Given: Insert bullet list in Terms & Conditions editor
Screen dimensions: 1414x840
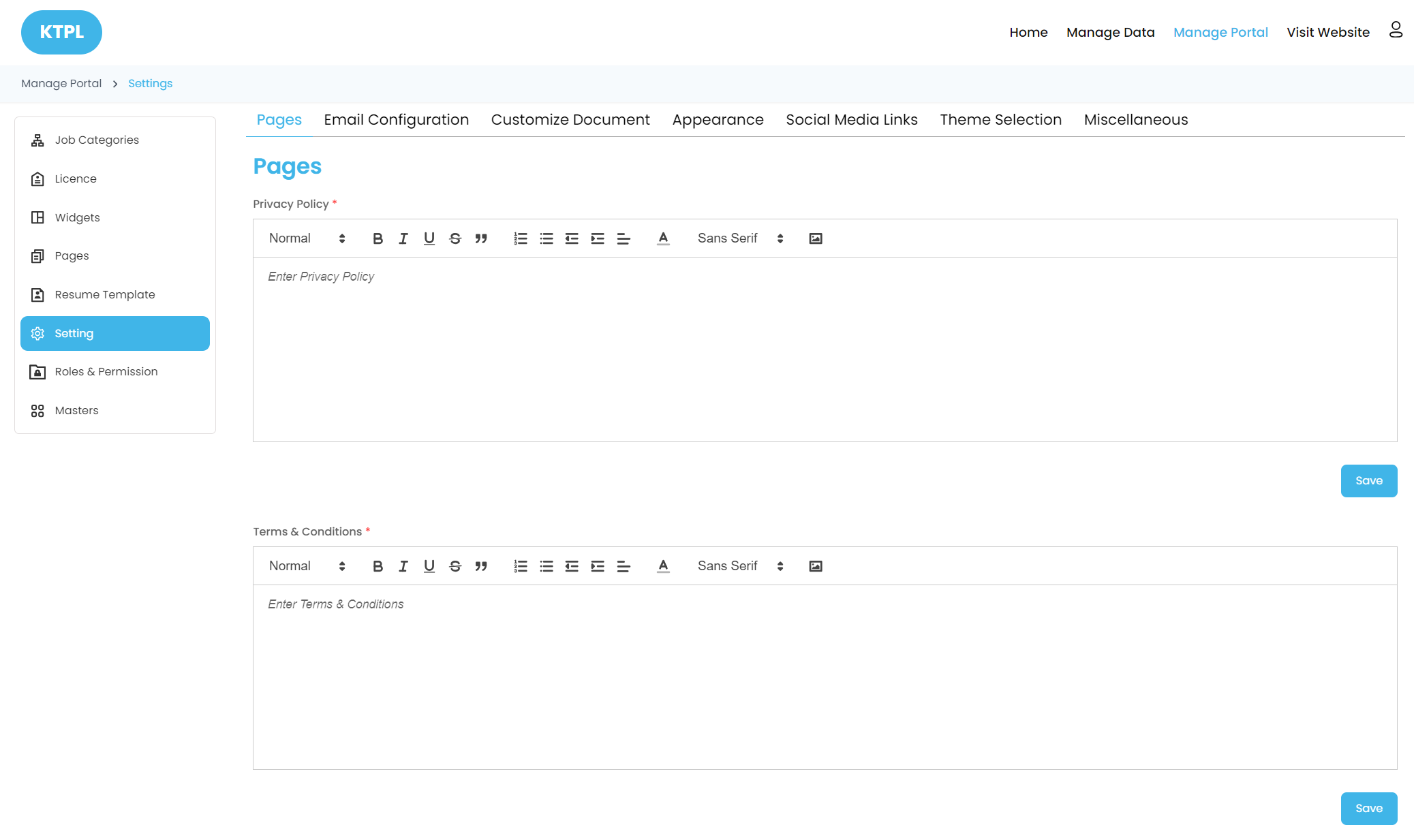Looking at the screenshot, I should [x=547, y=566].
